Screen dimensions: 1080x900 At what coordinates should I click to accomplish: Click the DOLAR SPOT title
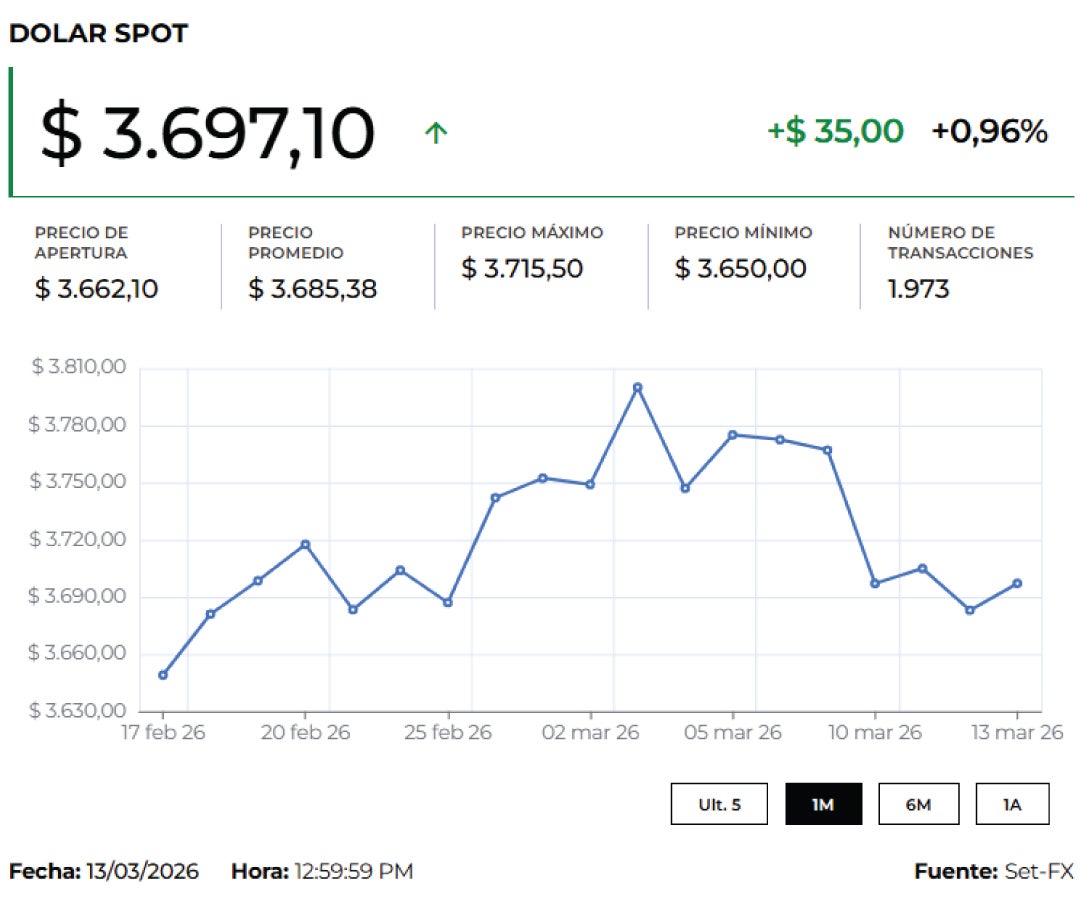tap(99, 33)
